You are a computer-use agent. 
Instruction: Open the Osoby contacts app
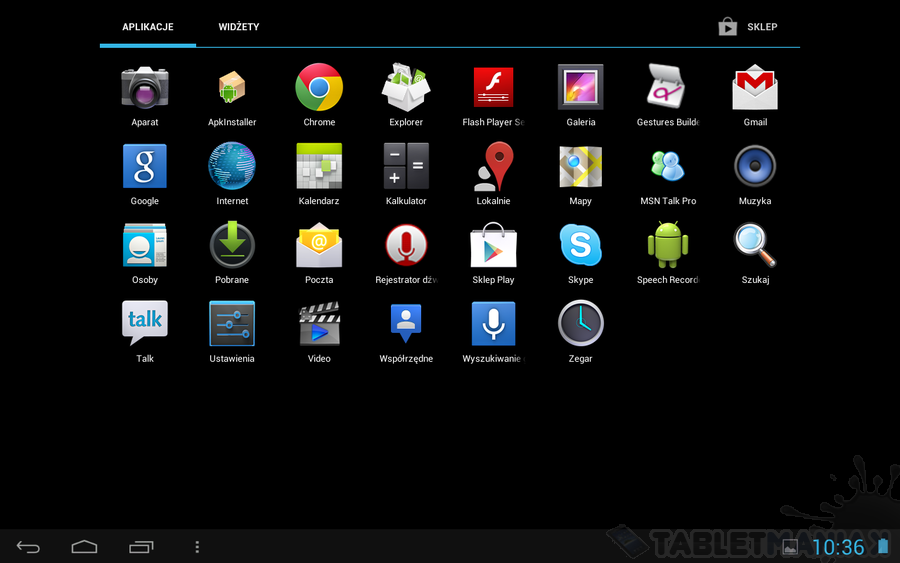(x=145, y=245)
